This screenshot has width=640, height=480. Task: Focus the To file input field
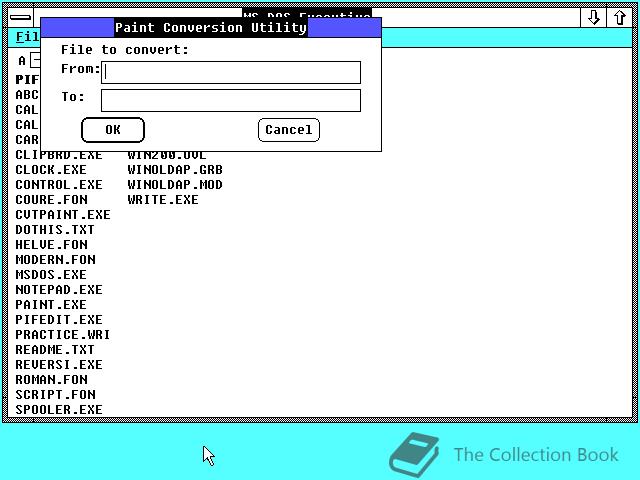[x=231, y=100]
